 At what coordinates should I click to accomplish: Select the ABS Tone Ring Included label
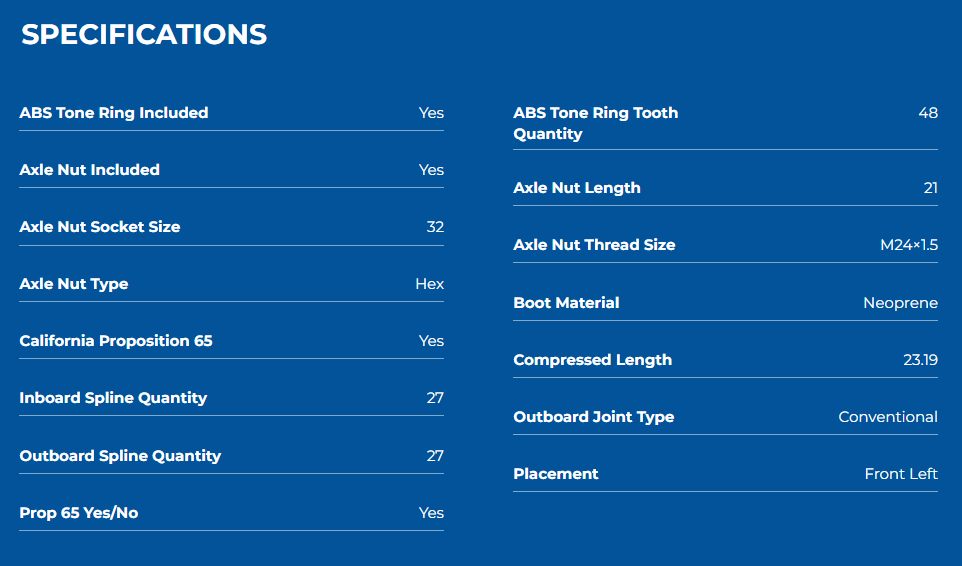[114, 113]
